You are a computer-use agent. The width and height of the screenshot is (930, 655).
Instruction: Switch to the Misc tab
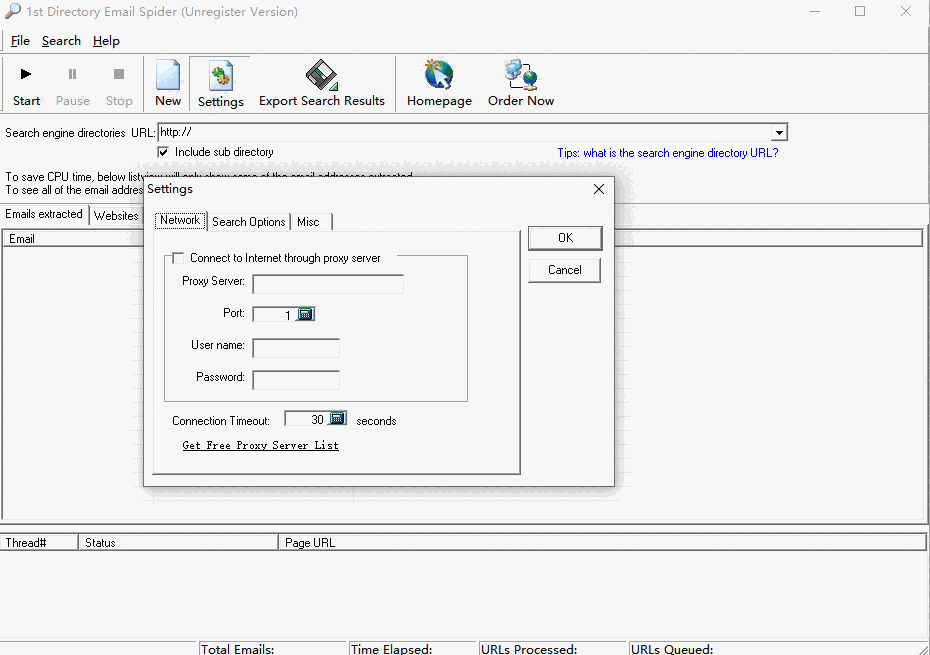point(308,222)
